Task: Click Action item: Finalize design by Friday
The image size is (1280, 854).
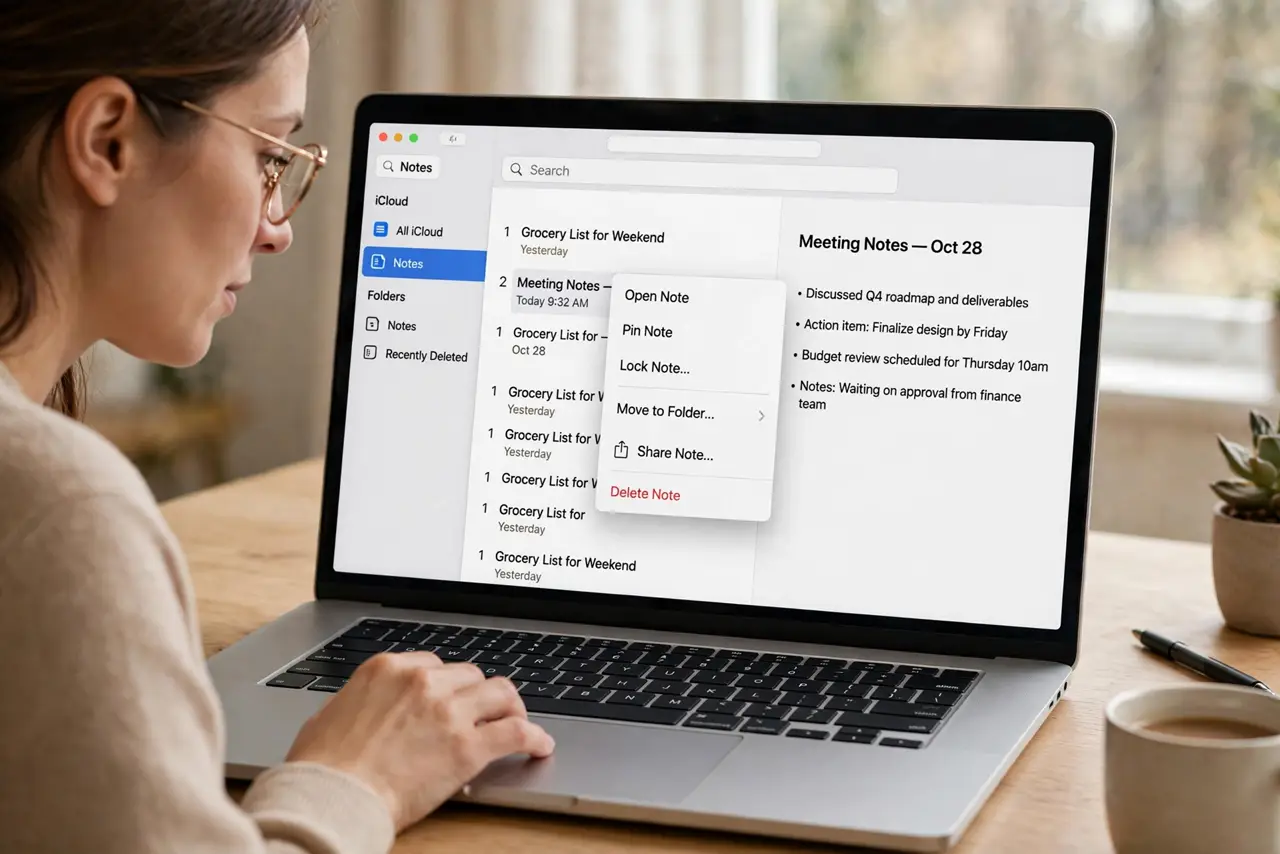Action: (x=905, y=329)
